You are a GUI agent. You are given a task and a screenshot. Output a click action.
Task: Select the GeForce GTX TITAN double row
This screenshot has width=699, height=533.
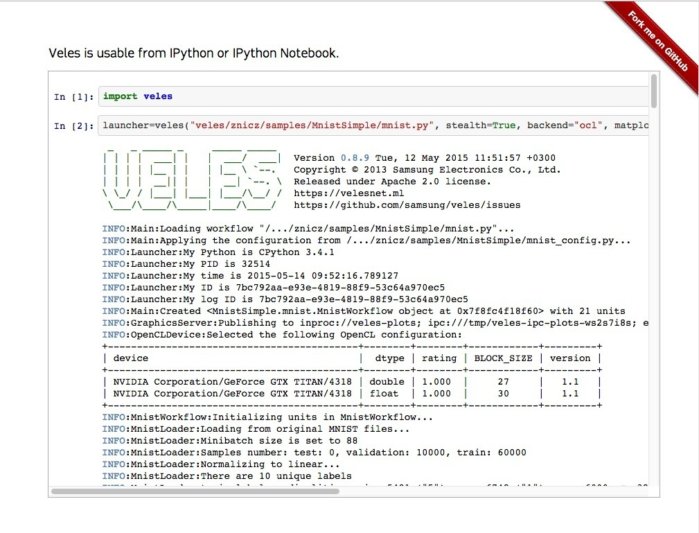tap(350, 381)
